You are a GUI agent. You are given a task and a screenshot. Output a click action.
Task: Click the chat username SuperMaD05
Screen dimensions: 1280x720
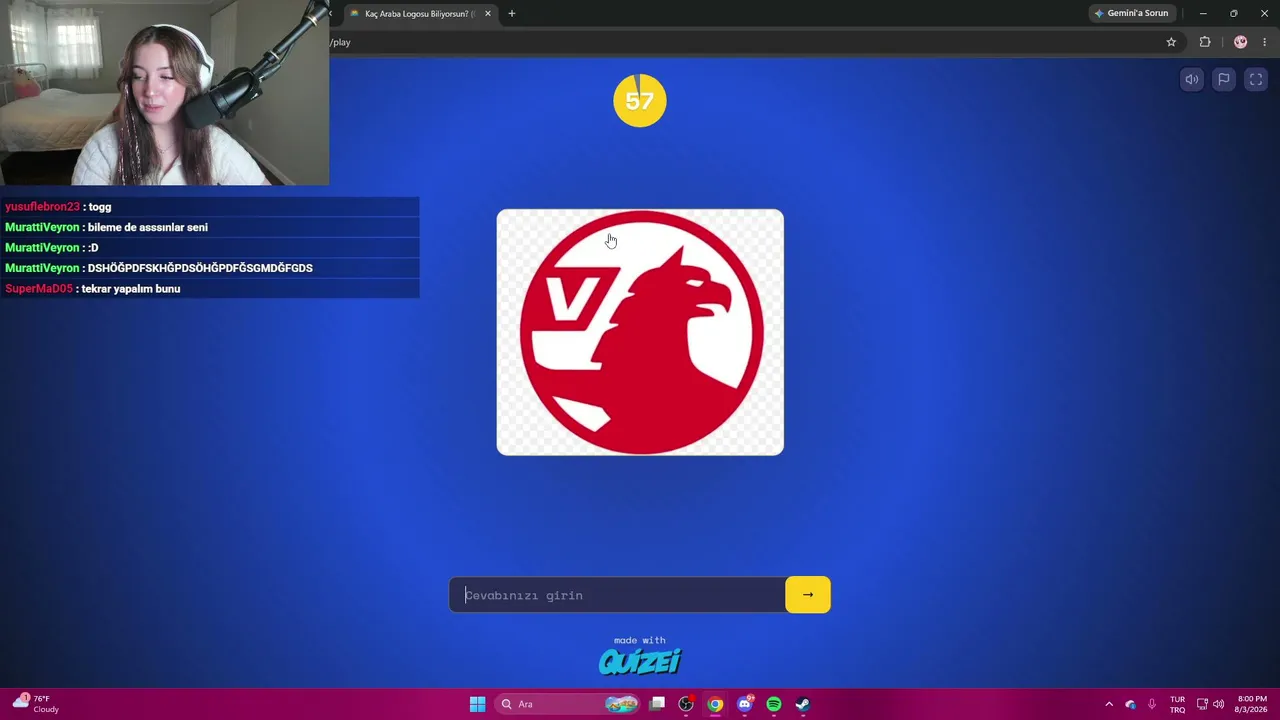39,289
